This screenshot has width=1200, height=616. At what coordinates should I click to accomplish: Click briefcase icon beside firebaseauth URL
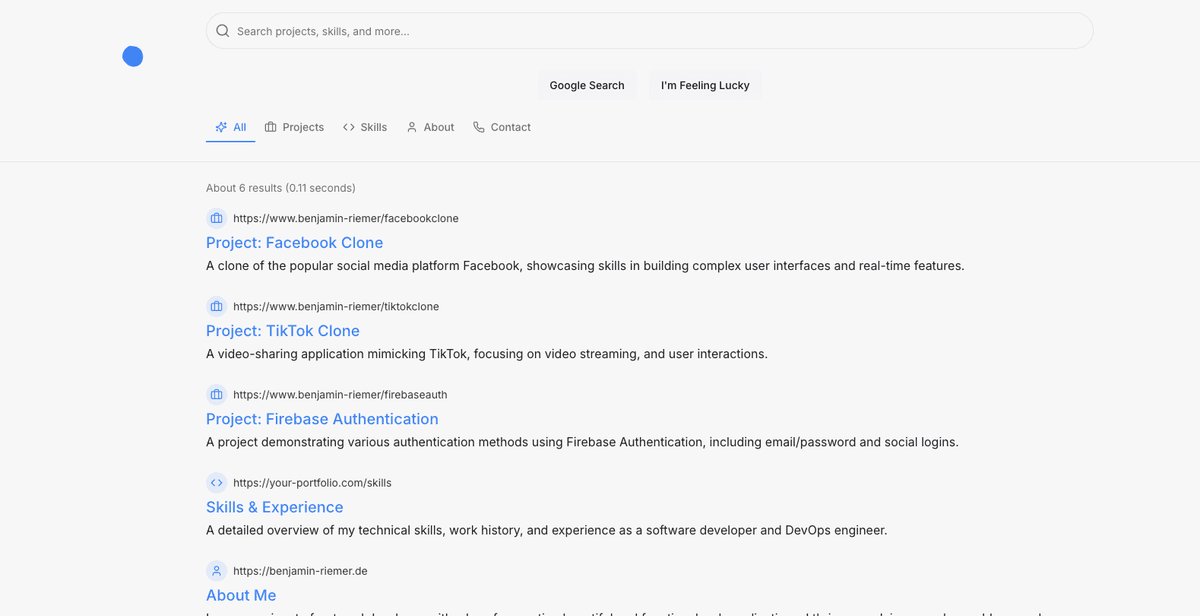(x=216, y=394)
